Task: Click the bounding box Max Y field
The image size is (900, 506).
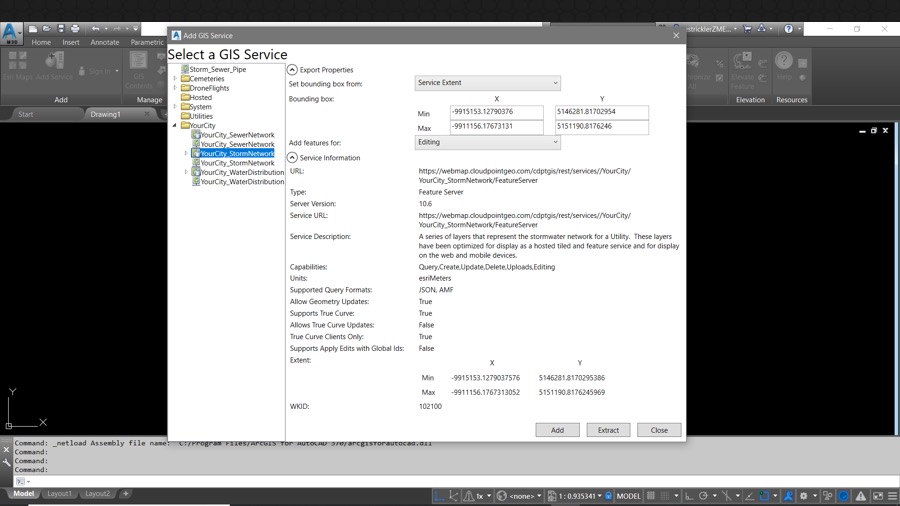Action: pyautogui.click(x=602, y=126)
